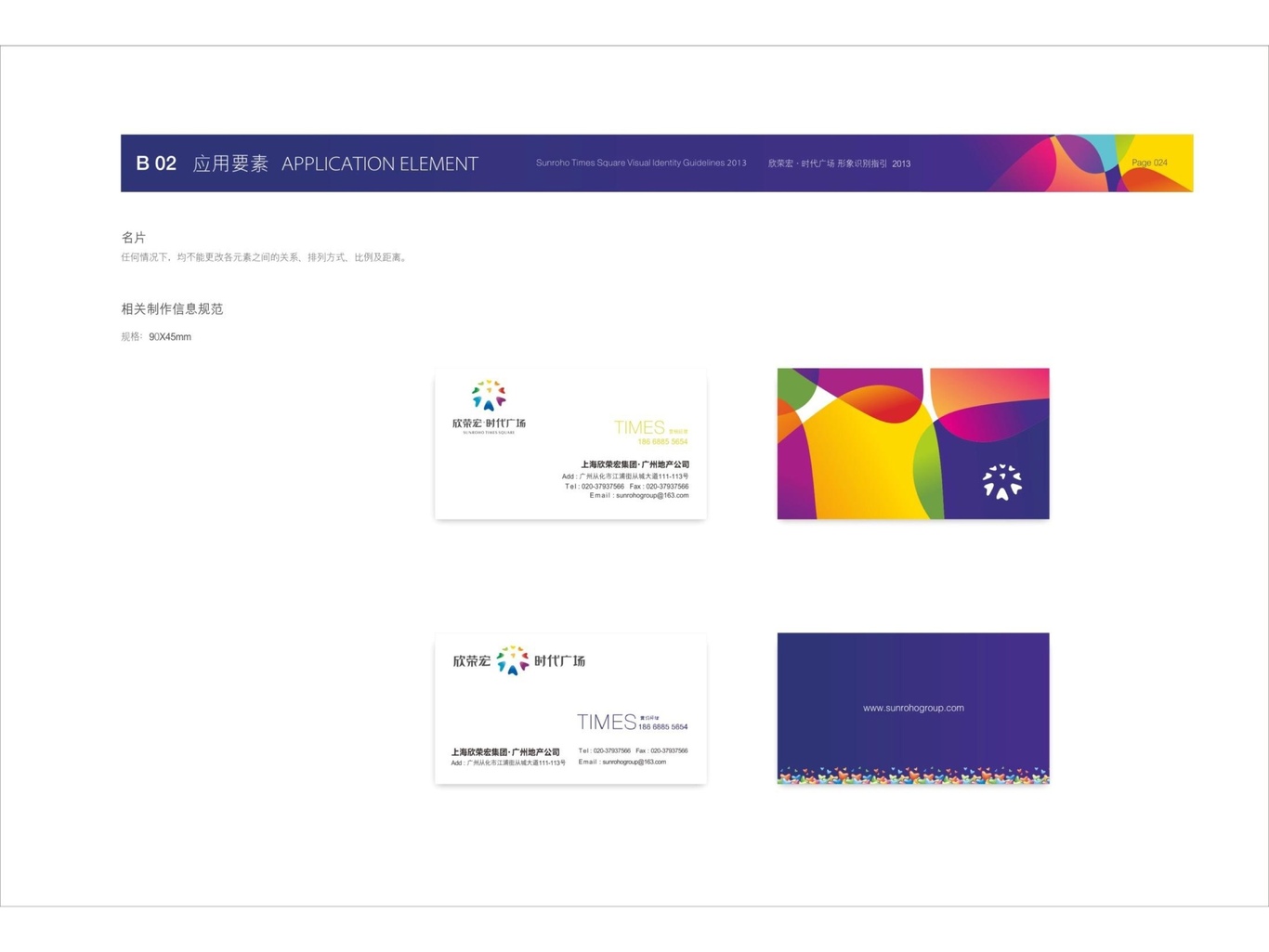Open the www.sunrohogroup.com link
The image size is (1269, 952).
[913, 708]
